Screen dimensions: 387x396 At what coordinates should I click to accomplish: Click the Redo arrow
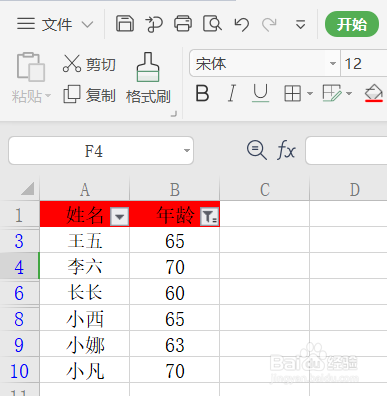point(269,25)
